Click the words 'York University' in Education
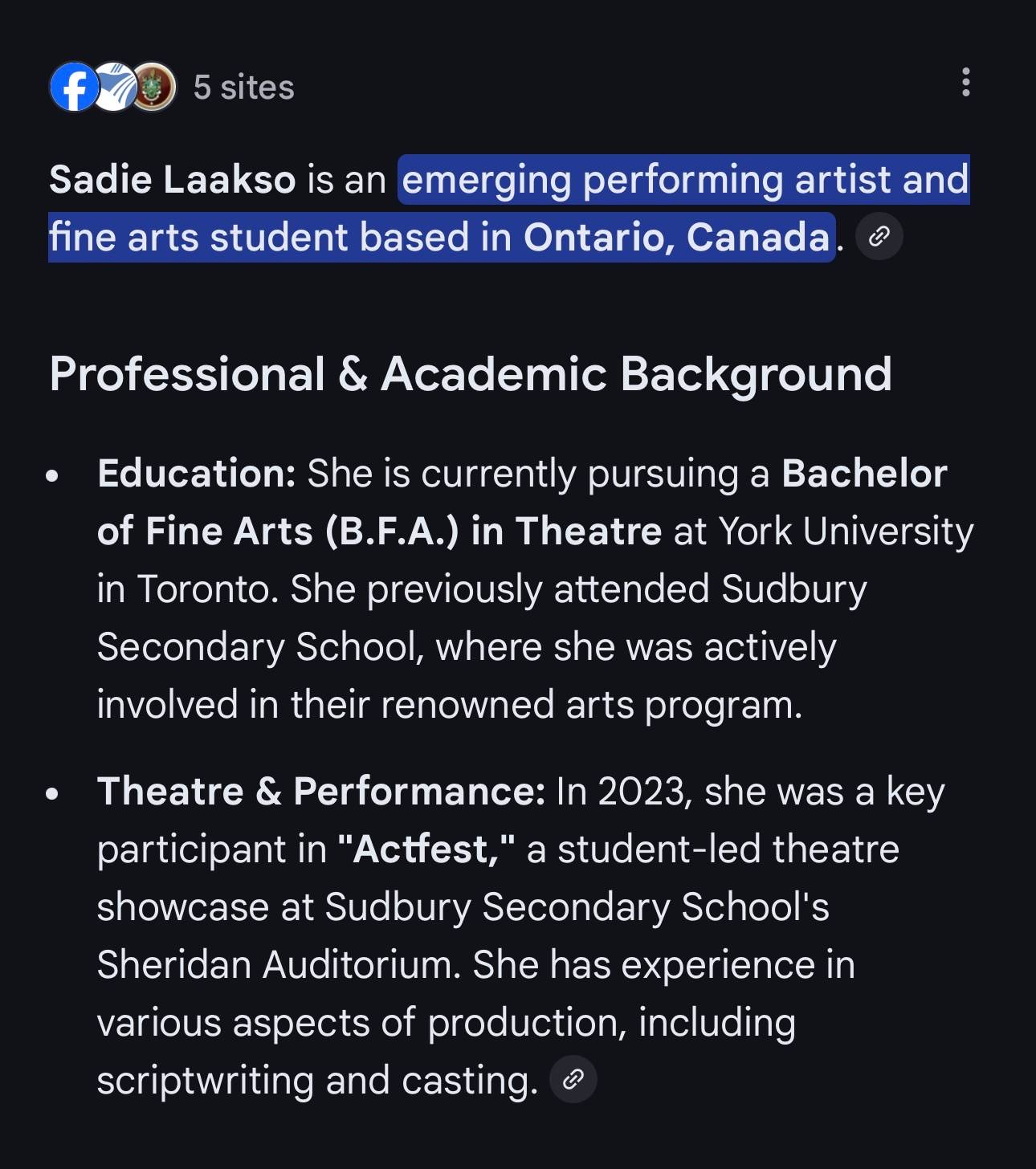Viewport: 1036px width, 1169px height. pos(846,532)
